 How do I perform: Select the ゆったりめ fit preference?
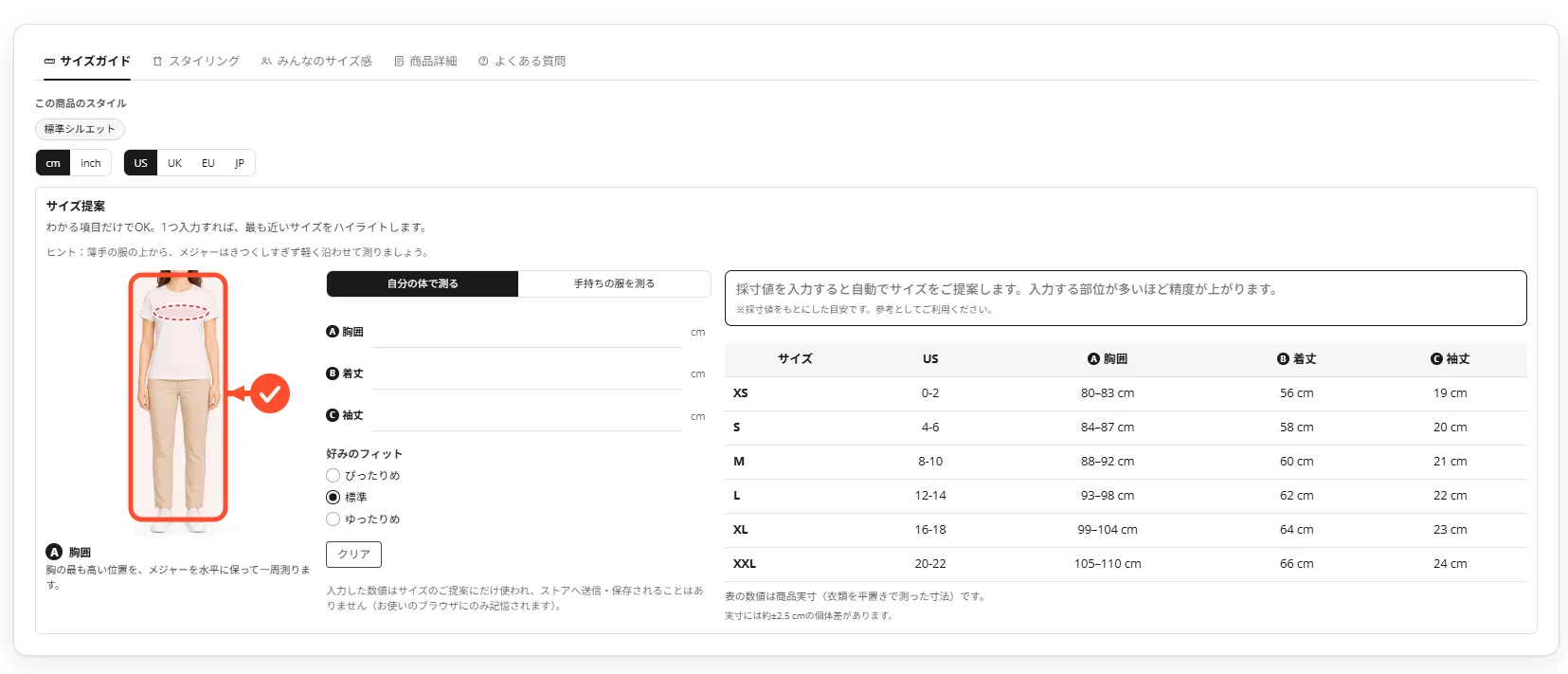(333, 519)
